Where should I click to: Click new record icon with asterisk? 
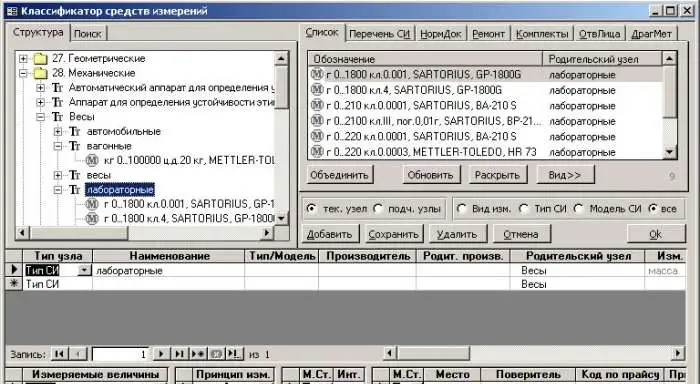point(197,354)
